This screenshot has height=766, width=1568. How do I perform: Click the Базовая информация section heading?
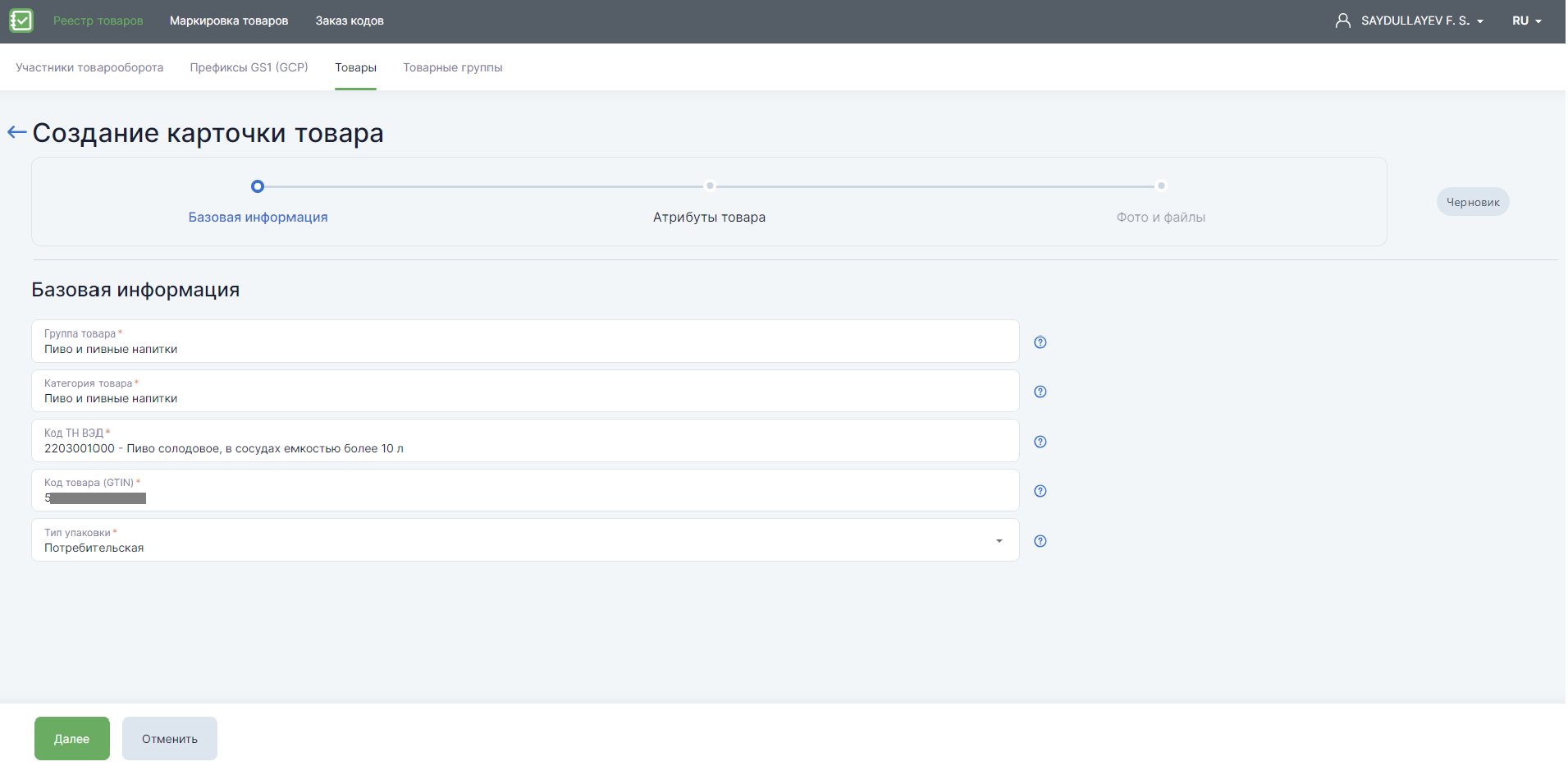[135, 290]
